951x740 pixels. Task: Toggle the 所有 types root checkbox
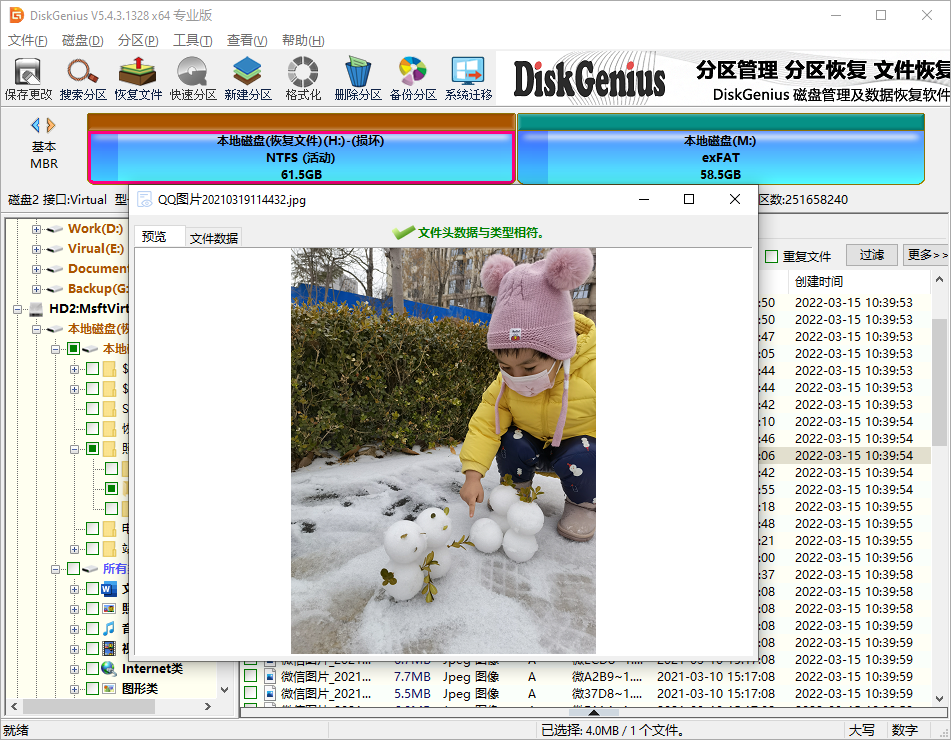73,568
